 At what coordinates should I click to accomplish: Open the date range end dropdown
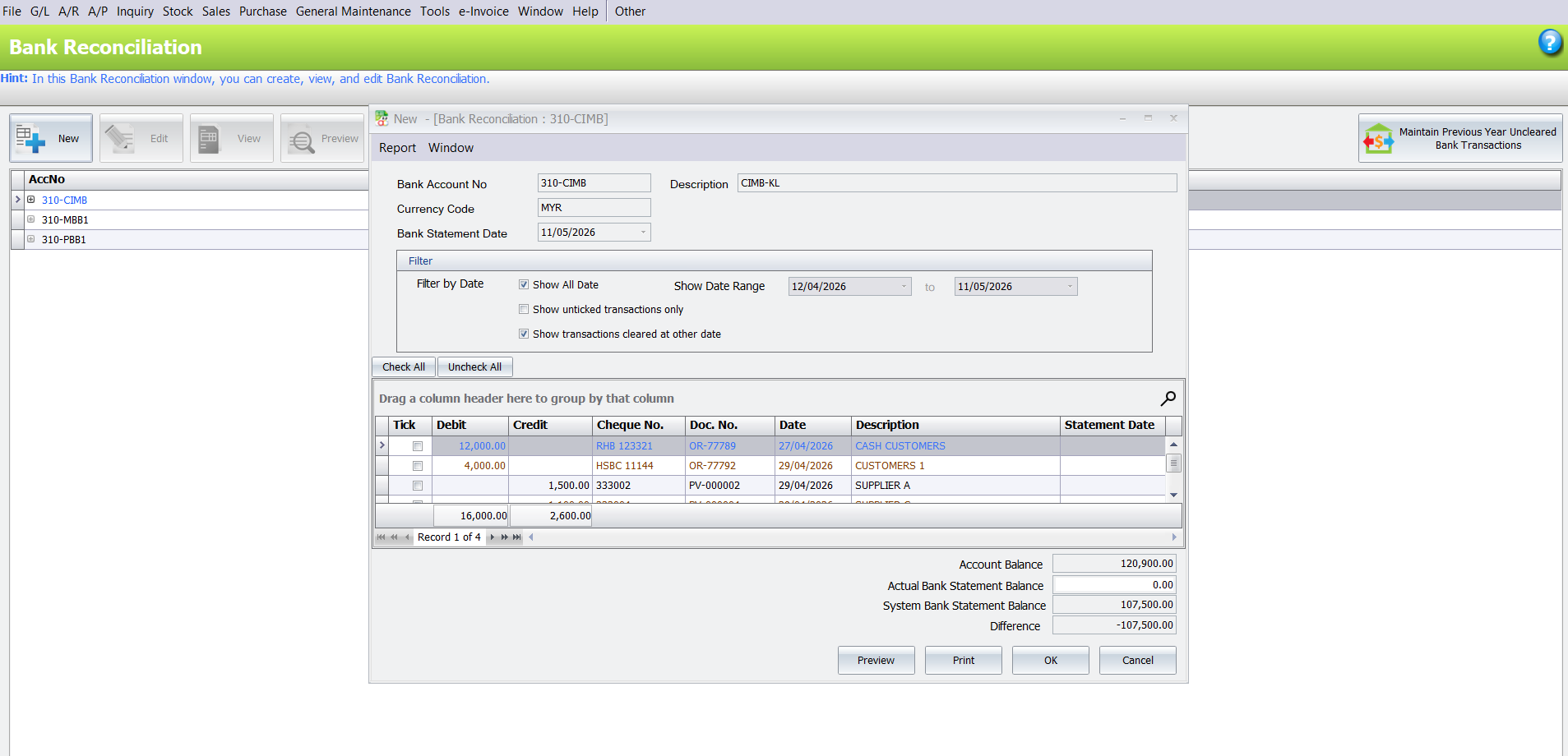click(x=1070, y=287)
